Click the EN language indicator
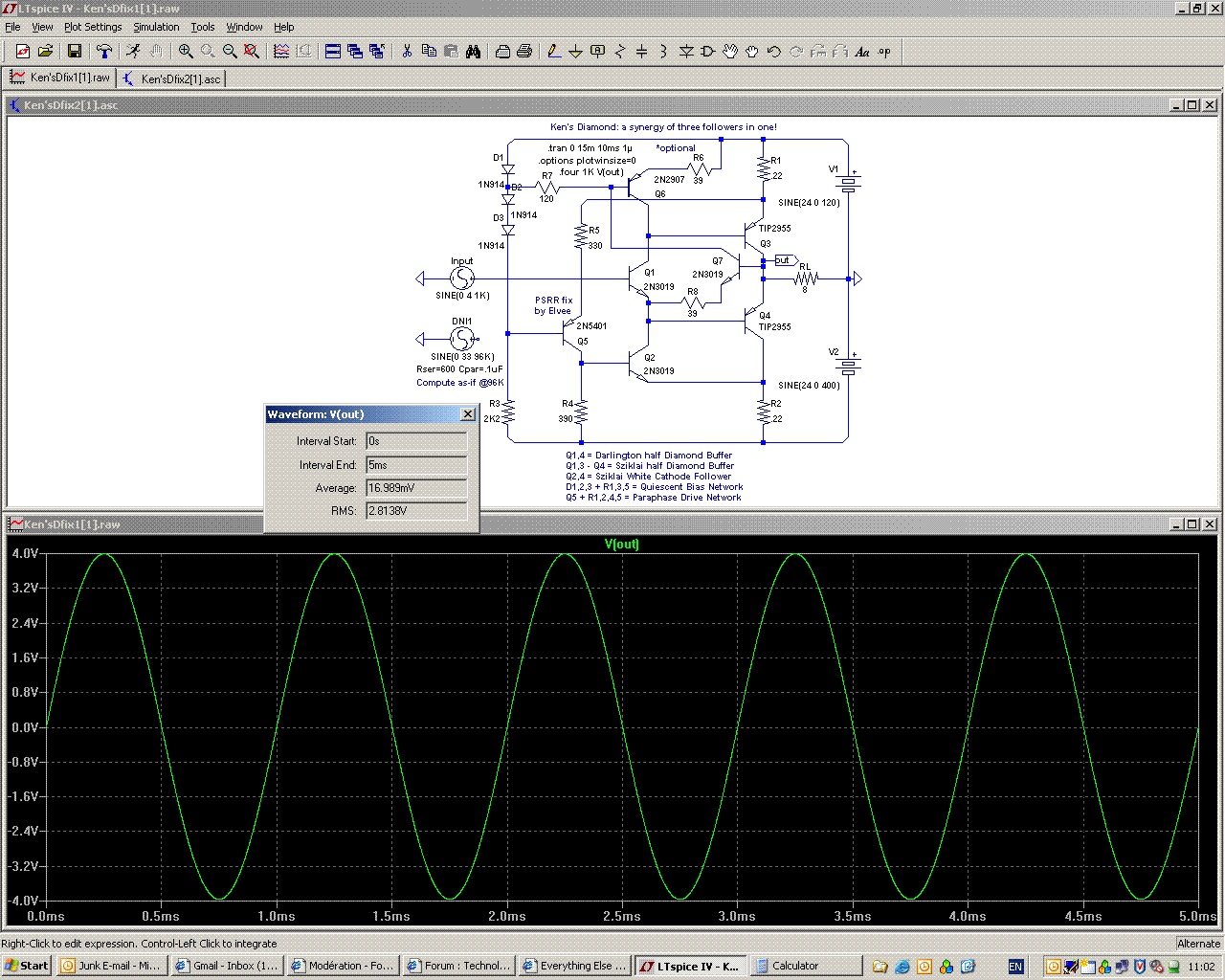Viewport: 1225px width, 980px height. (x=1015, y=967)
